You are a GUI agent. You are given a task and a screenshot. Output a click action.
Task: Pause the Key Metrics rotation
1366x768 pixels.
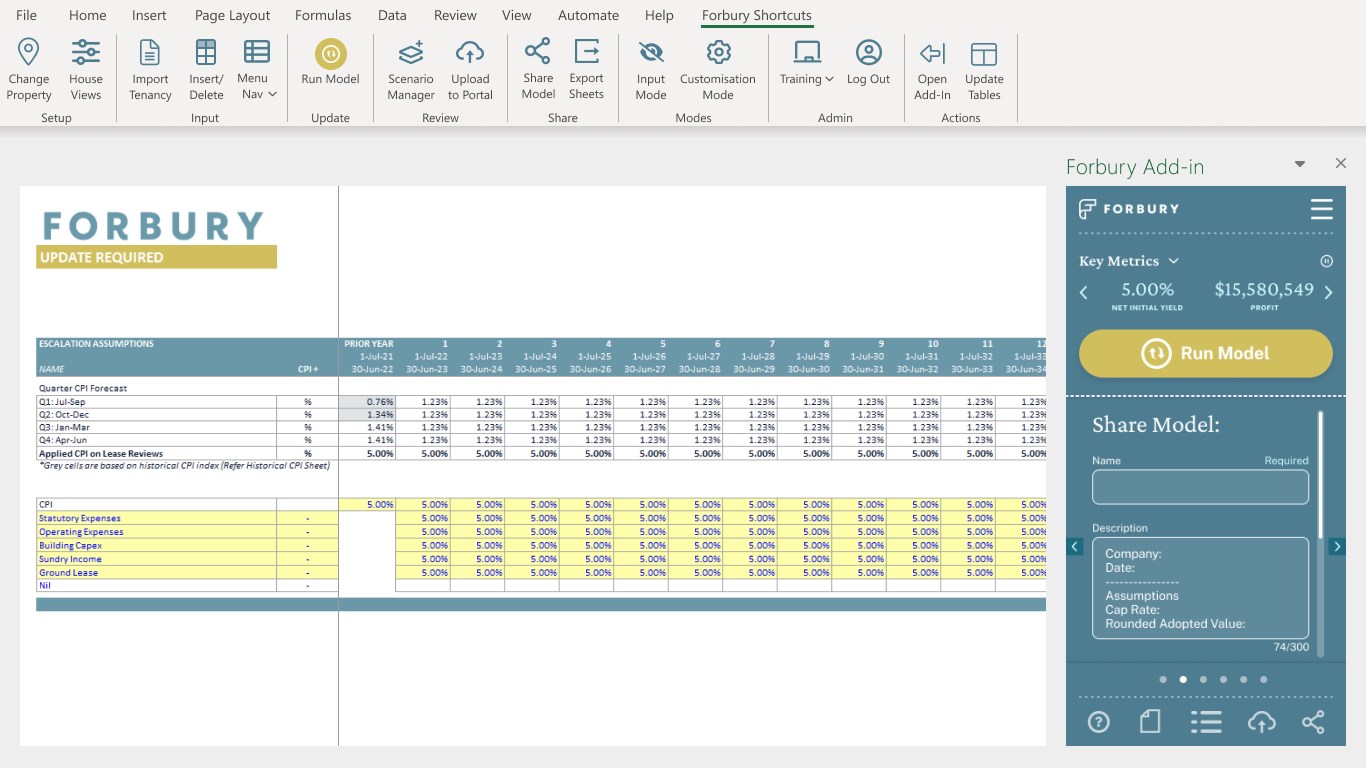1327,261
